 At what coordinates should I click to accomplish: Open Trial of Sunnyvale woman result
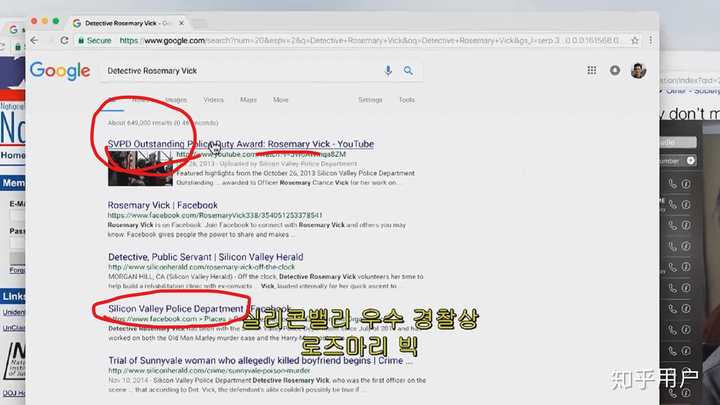click(x=260, y=360)
